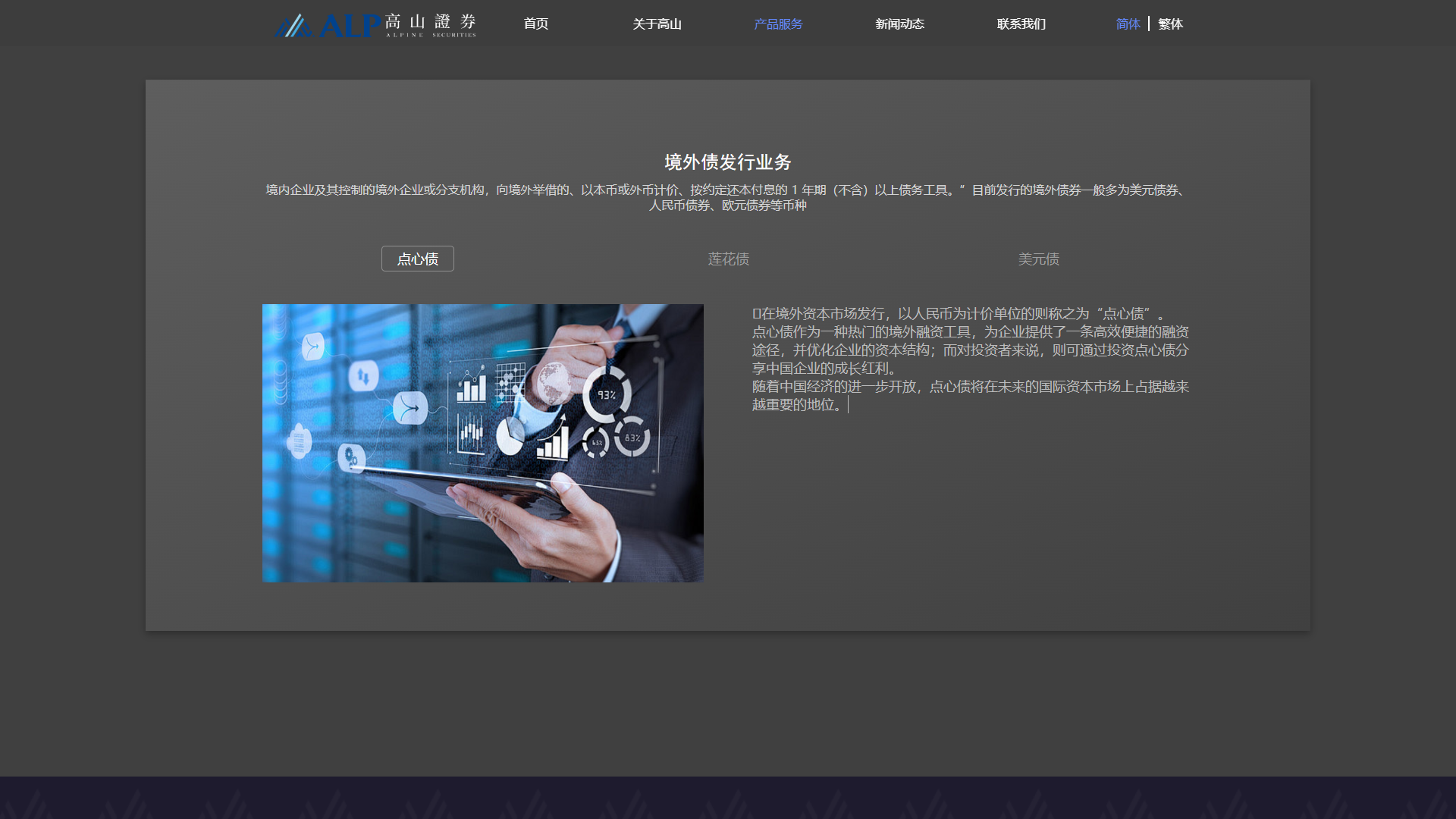Select the 点心债 tab button
Viewport: 1456px width, 819px height.
[418, 259]
